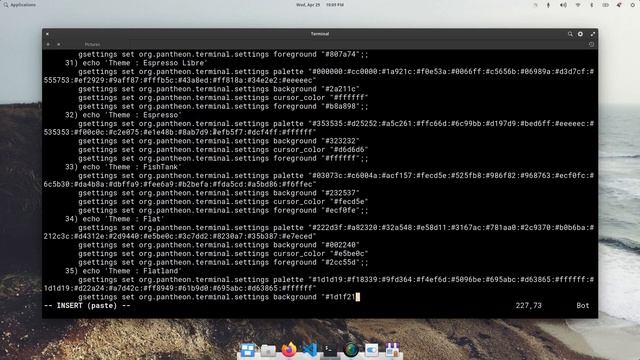Click the background "#002240" line
Image resolution: width=640 pixels, height=360 pixels.
219,245
